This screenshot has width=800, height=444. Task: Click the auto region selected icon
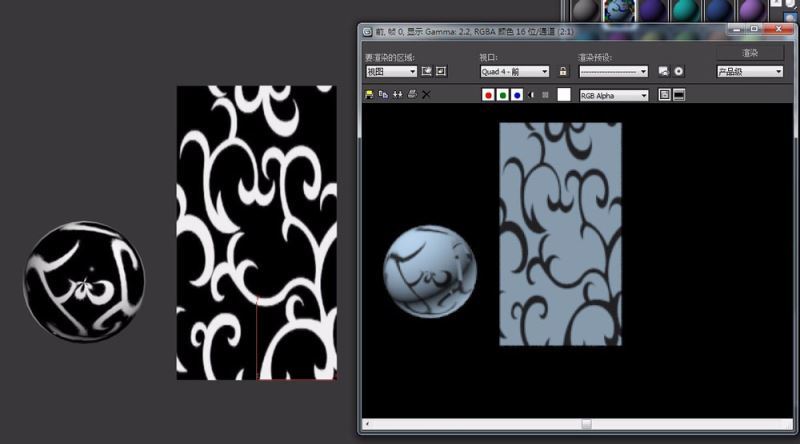tap(441, 72)
